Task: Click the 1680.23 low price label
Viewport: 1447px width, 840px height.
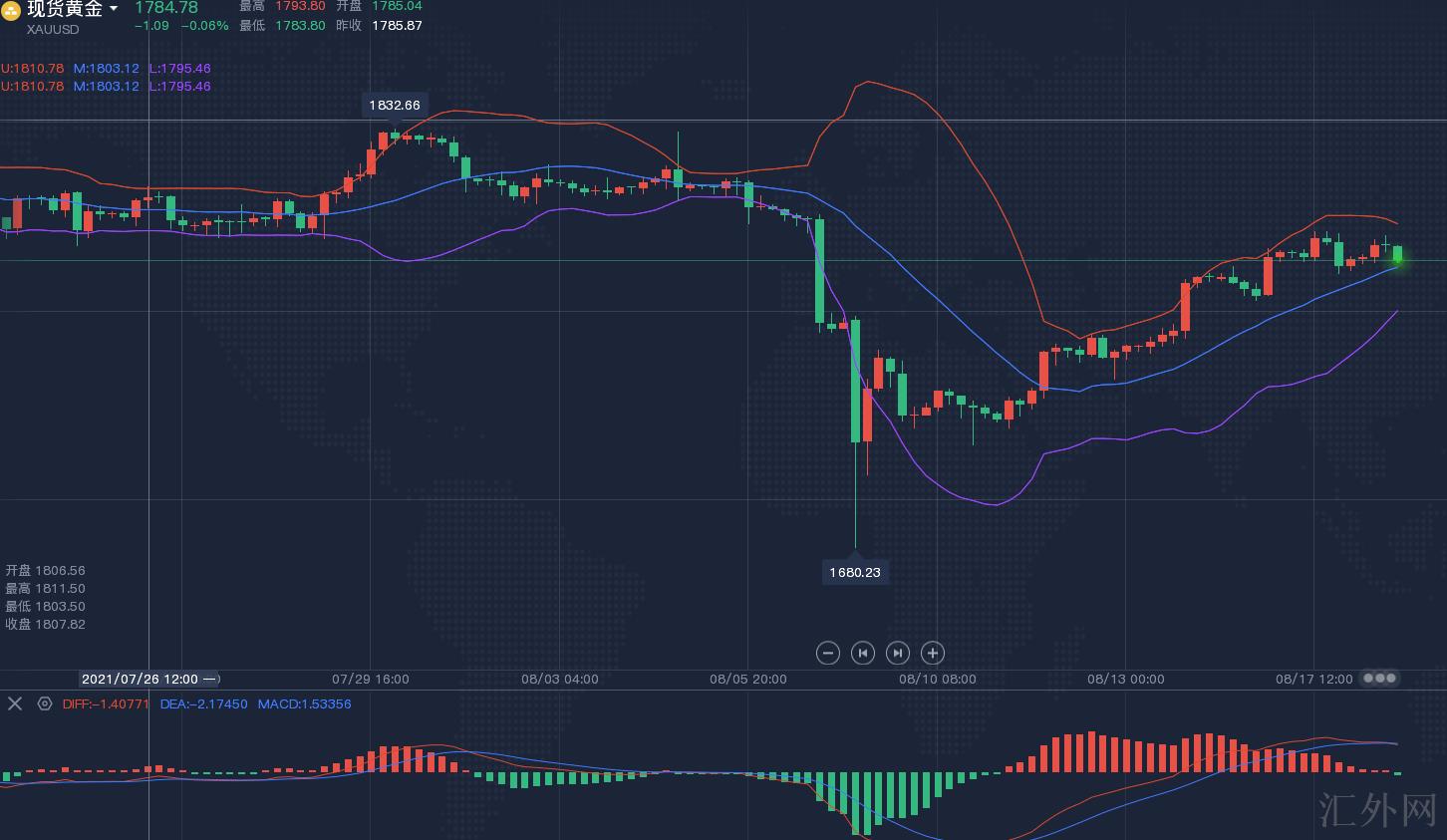Action: tap(855, 572)
